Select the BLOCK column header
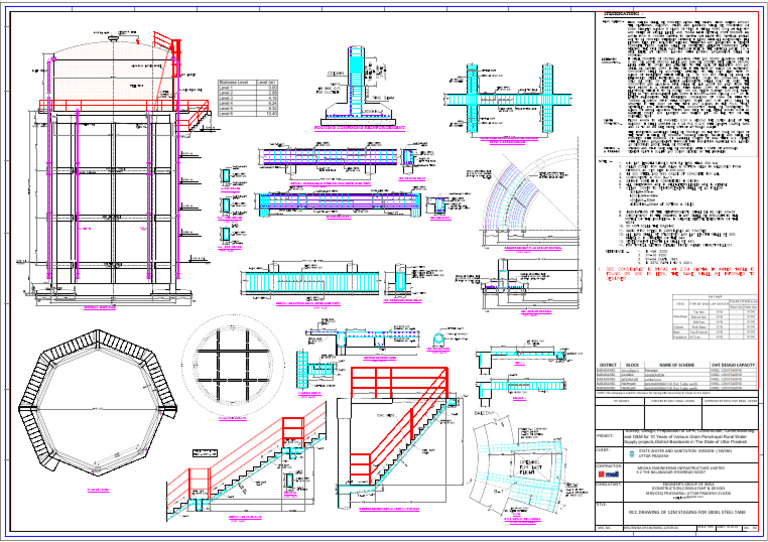 [x=632, y=365]
